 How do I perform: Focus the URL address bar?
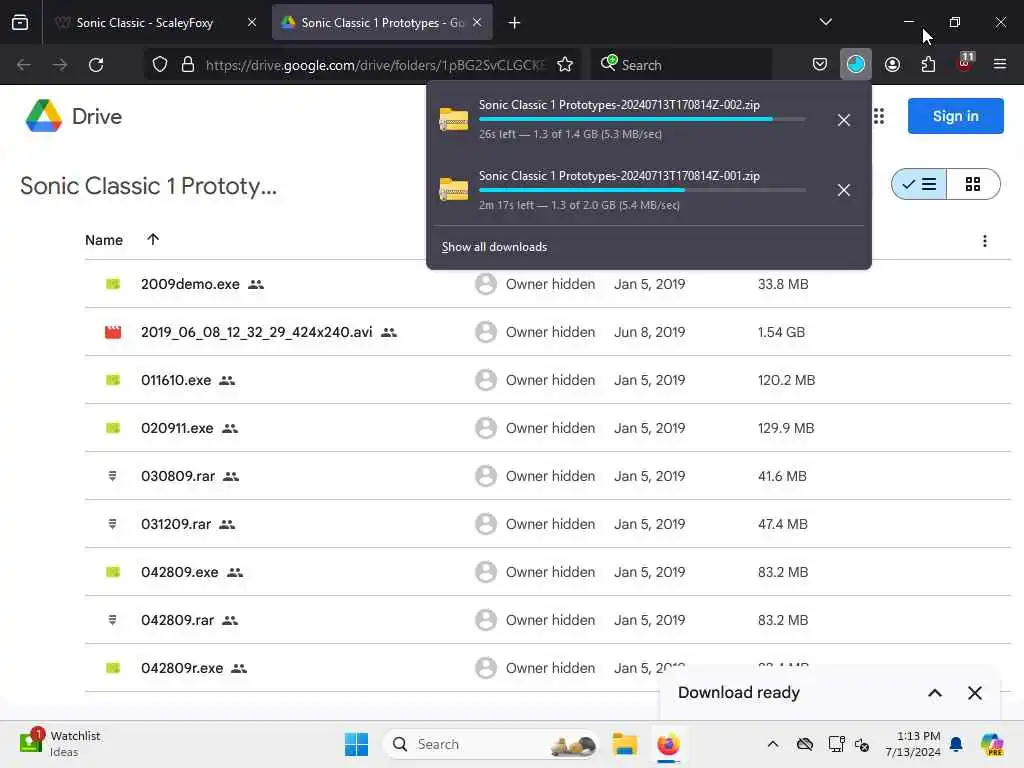376,65
